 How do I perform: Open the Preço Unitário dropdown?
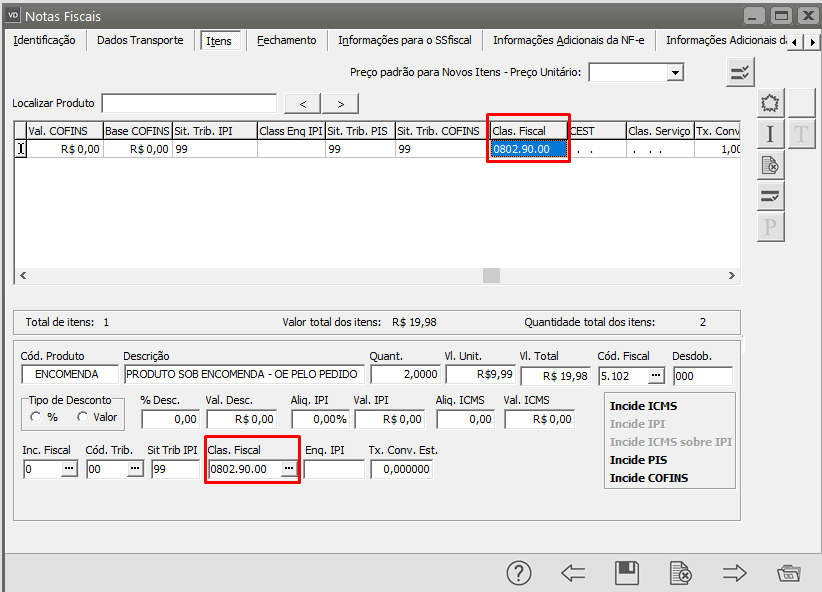tap(675, 72)
